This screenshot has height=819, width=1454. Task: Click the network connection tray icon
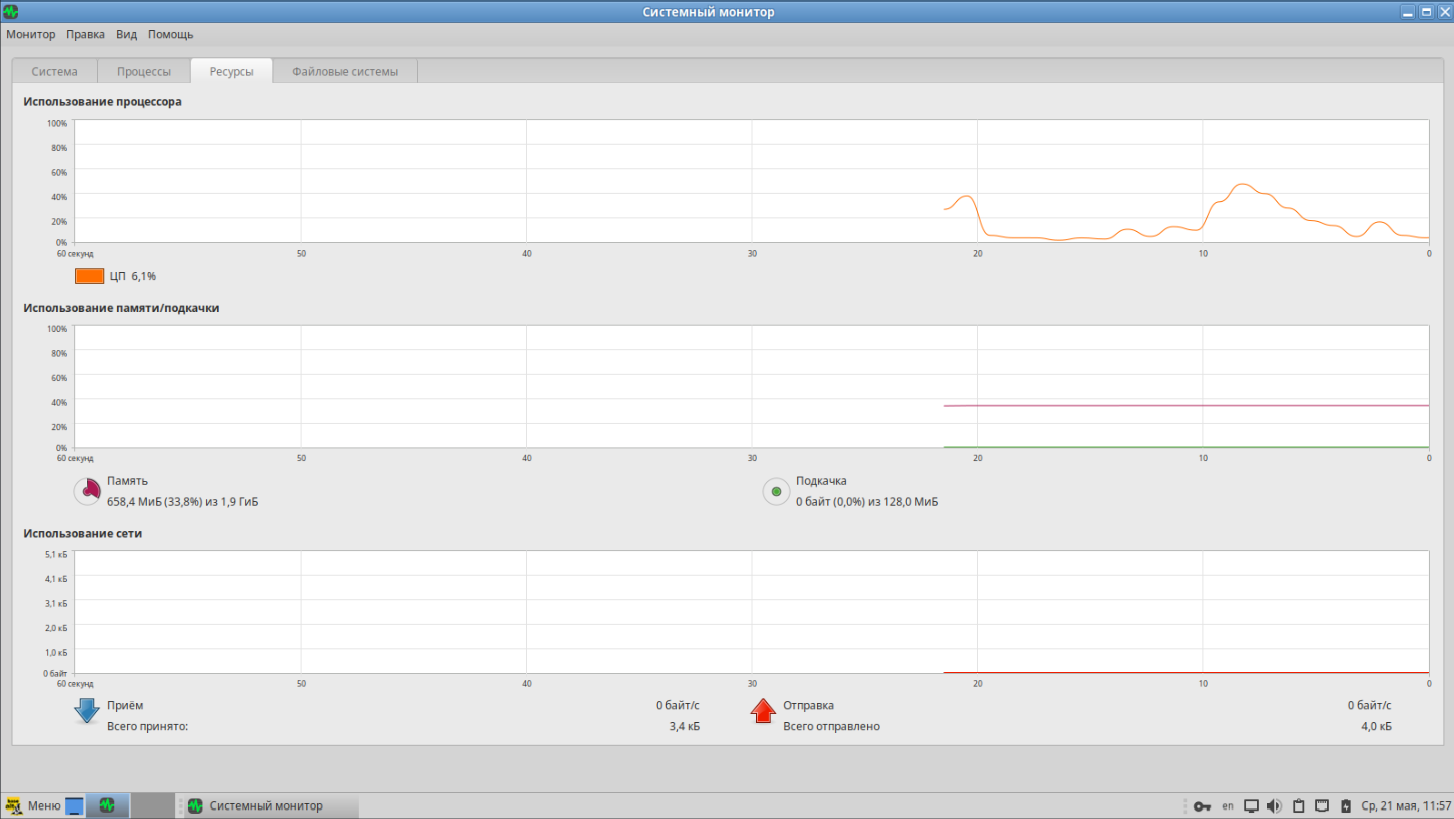coord(1321,806)
